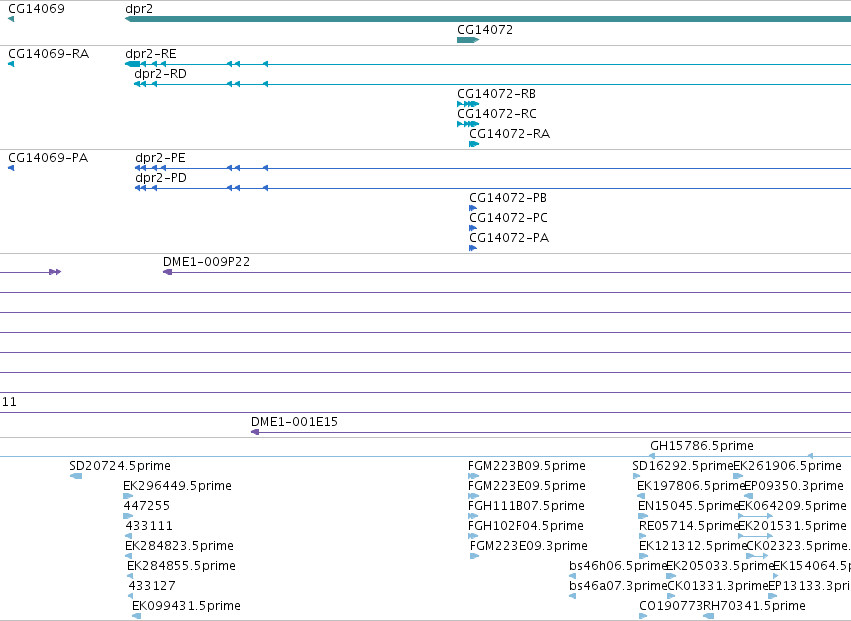Select the CG14072-PB label
Viewport: 851px width, 621px height.
[x=507, y=198]
